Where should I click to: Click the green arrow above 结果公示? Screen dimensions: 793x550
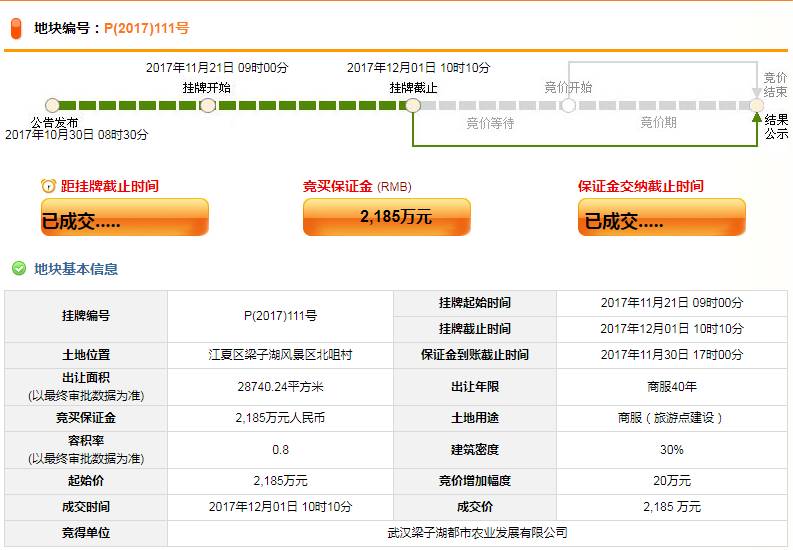[x=757, y=119]
